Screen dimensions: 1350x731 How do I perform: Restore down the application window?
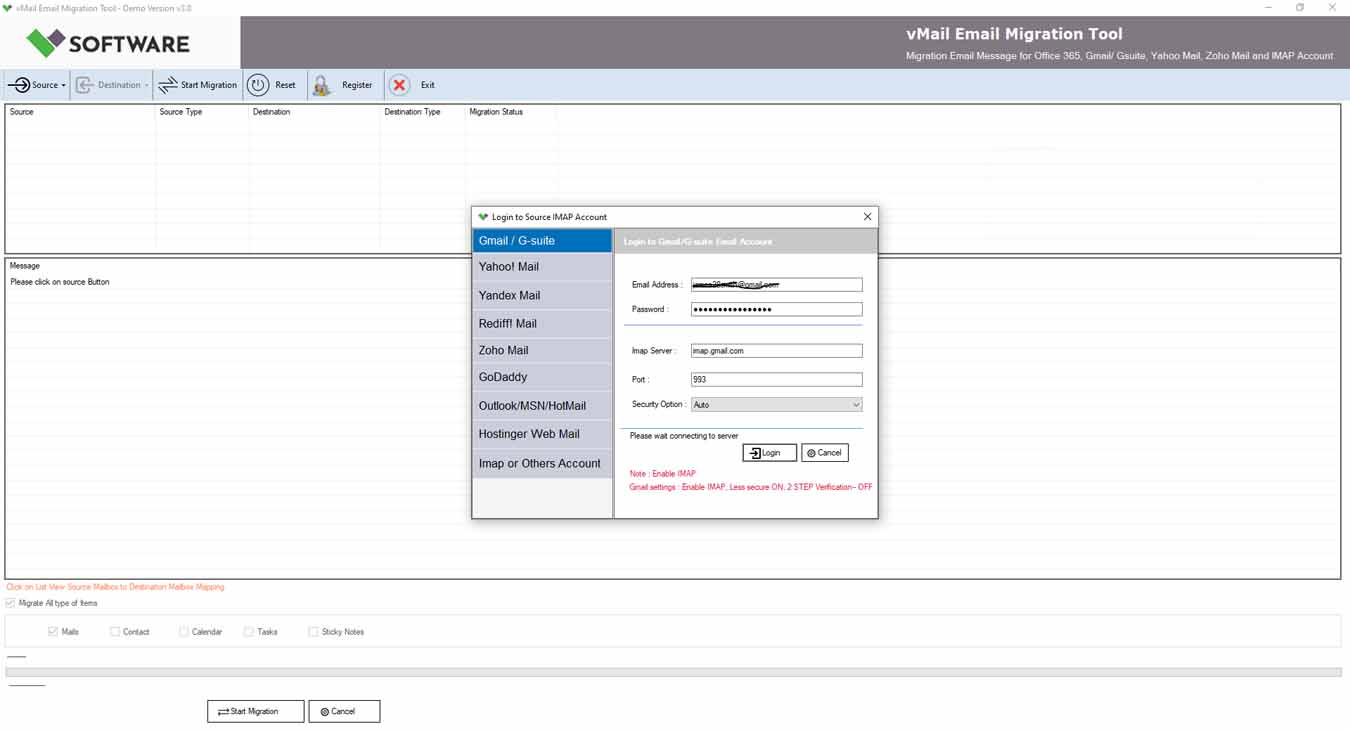1300,7
